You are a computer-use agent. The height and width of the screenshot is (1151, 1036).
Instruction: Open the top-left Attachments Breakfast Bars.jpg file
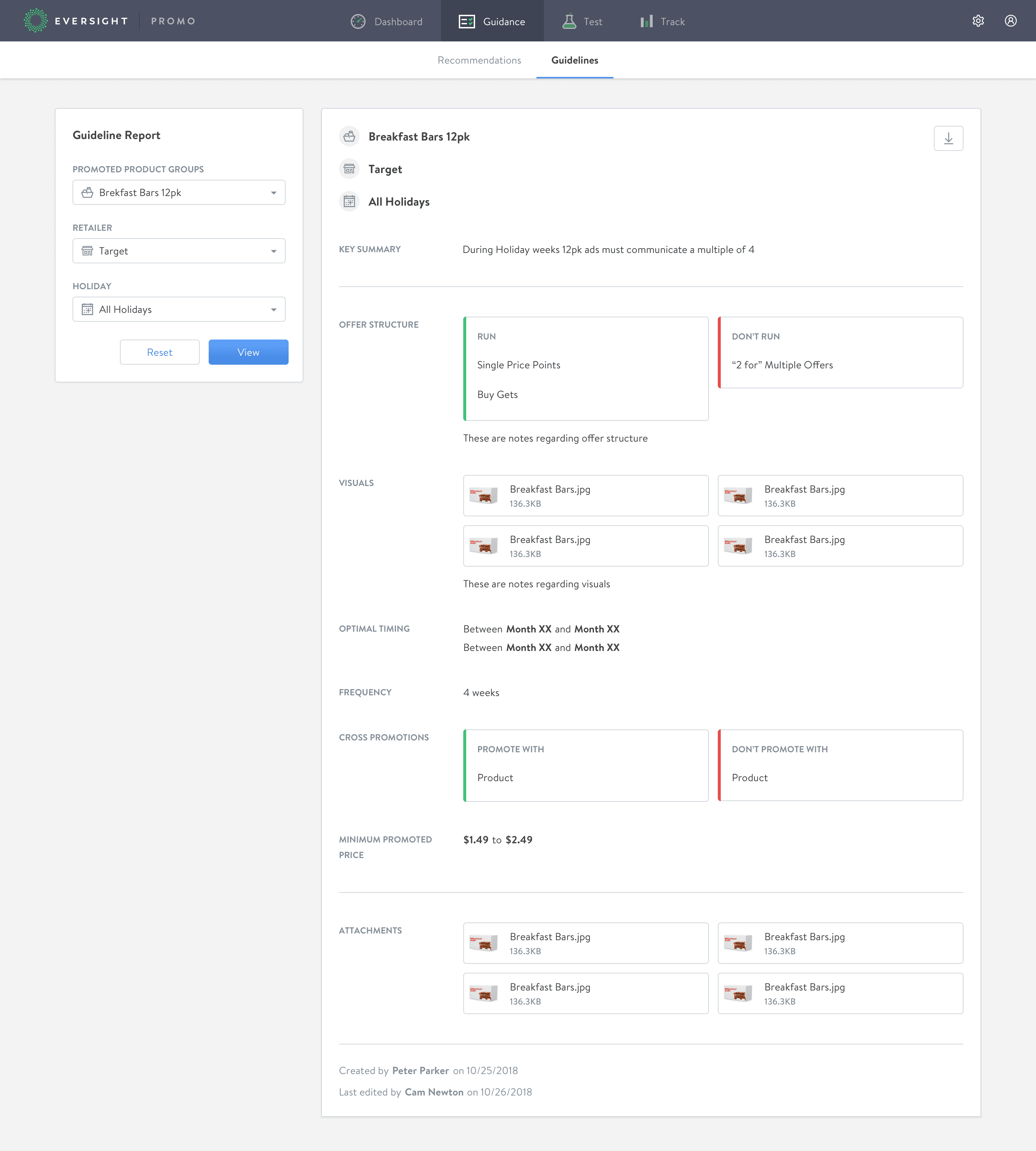(x=586, y=943)
